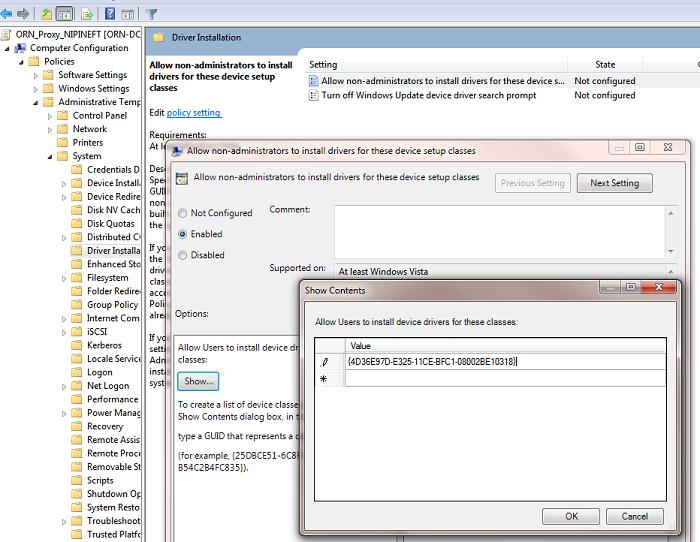Click the Back arrow toolbar icon
Viewport: 700px width, 542px height.
pos(7,14)
